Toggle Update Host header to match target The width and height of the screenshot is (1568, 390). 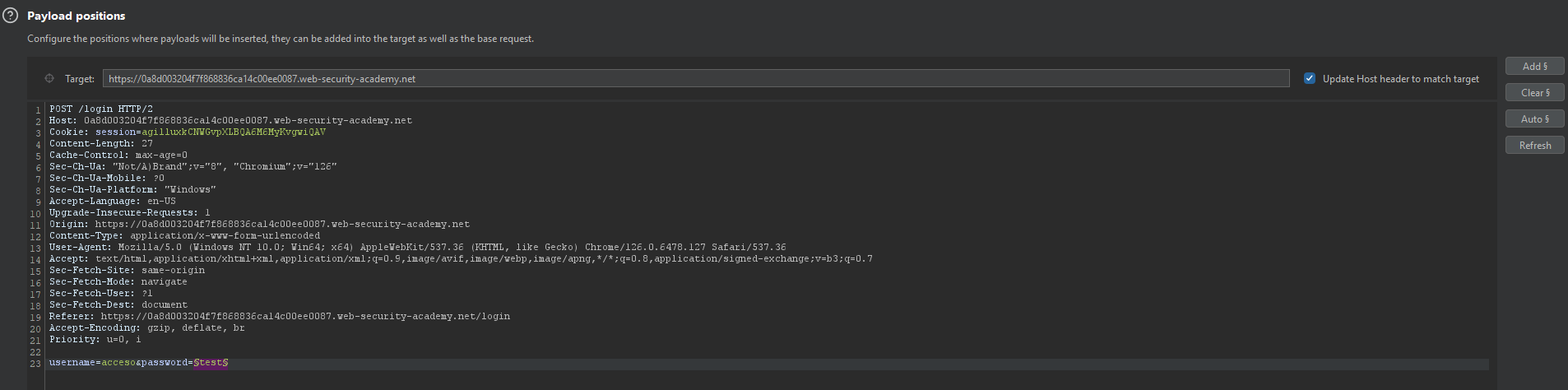tap(1310, 79)
